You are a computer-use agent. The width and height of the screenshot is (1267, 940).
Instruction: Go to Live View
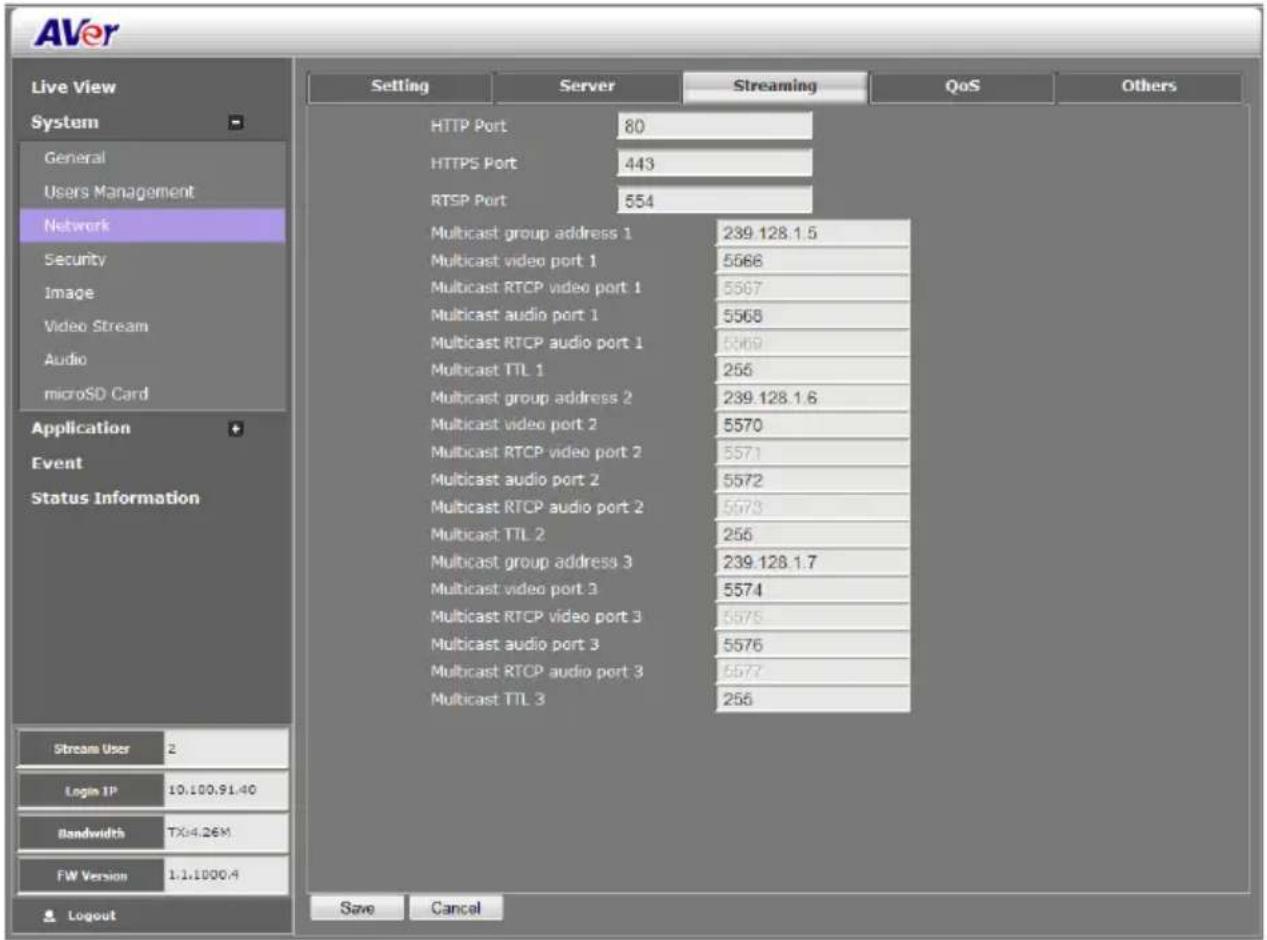coord(75,87)
